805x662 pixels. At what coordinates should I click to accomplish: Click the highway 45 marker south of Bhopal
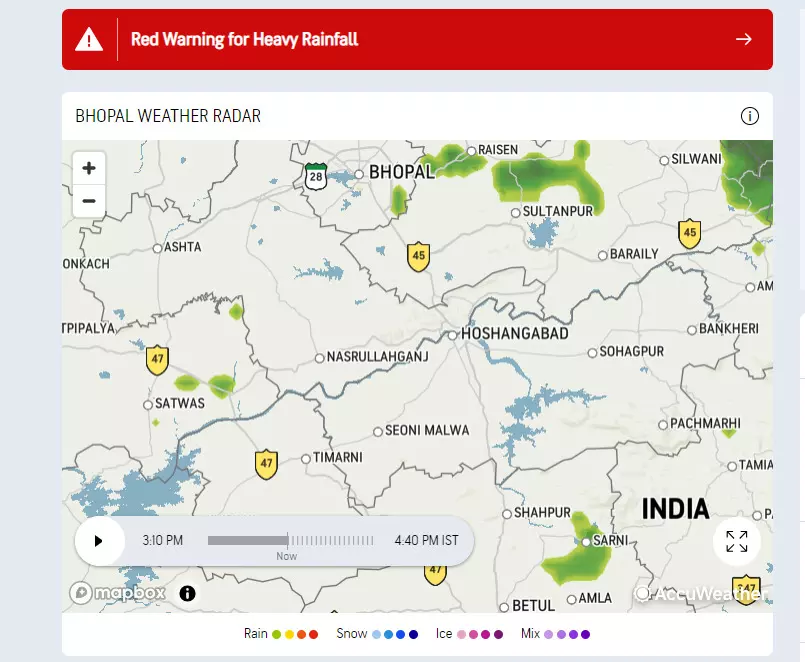coord(418,256)
